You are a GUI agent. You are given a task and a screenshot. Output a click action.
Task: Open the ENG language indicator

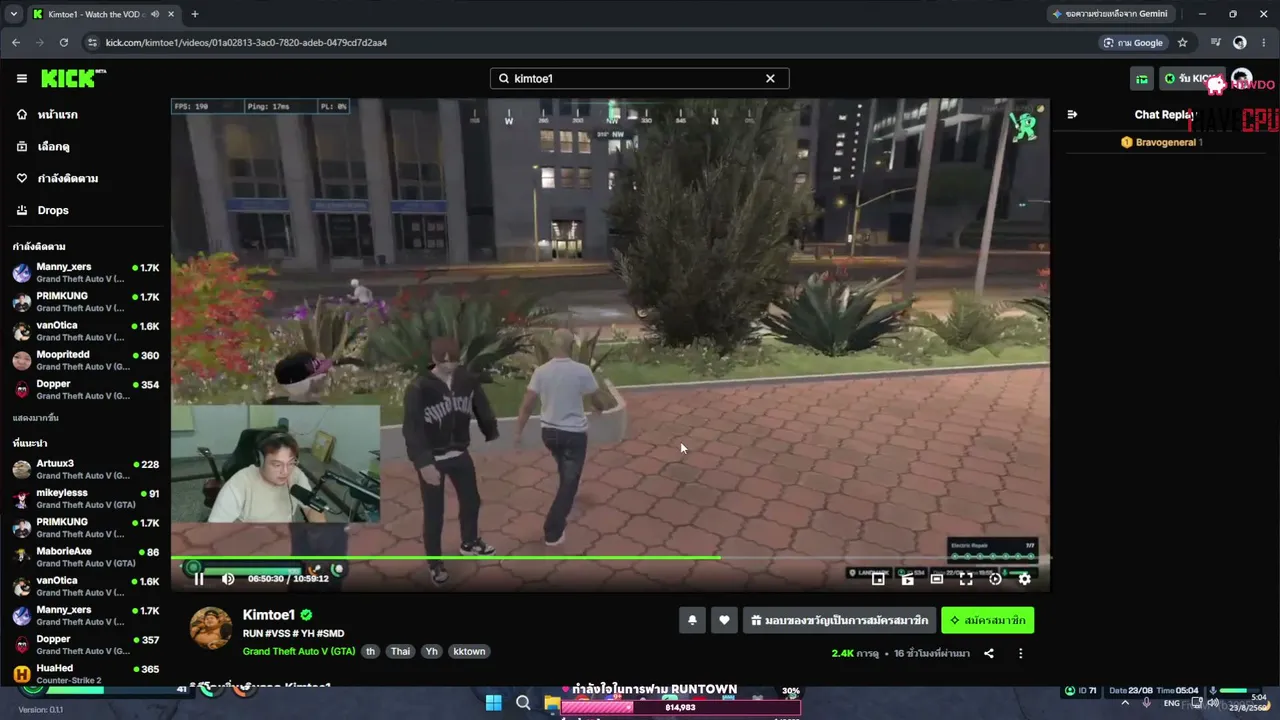1171,703
